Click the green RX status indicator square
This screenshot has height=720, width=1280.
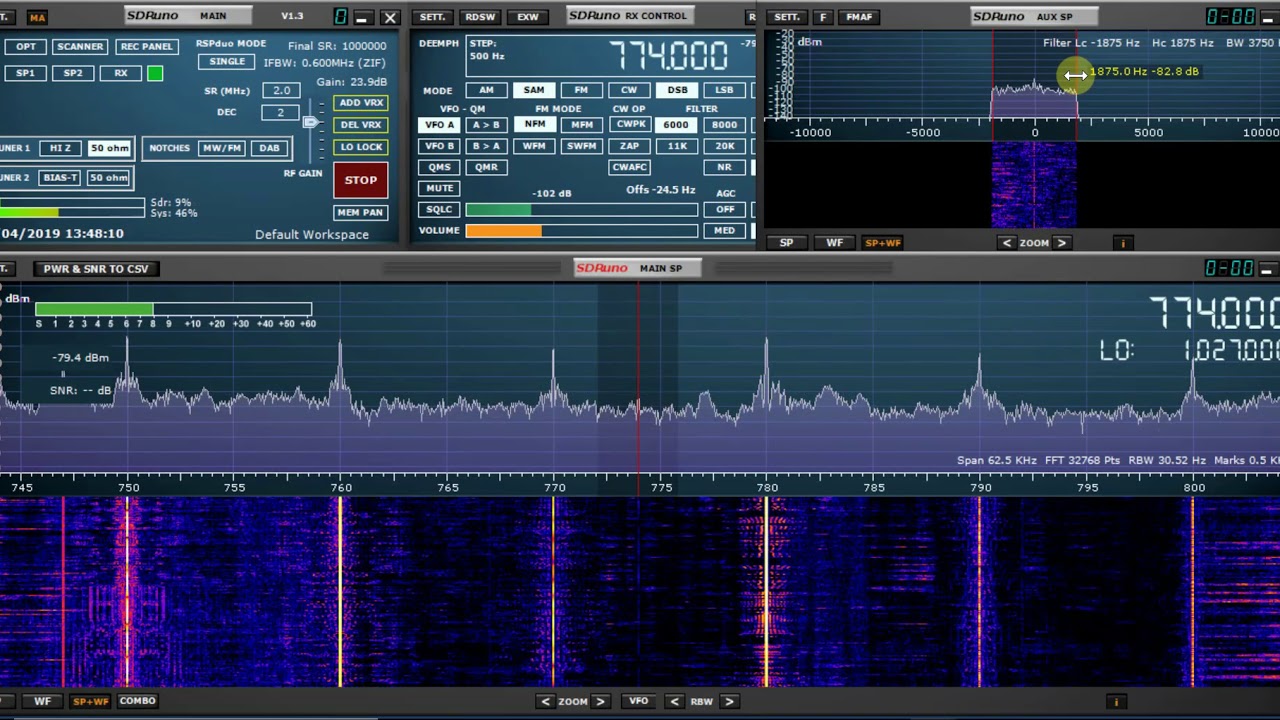pyautogui.click(x=155, y=73)
